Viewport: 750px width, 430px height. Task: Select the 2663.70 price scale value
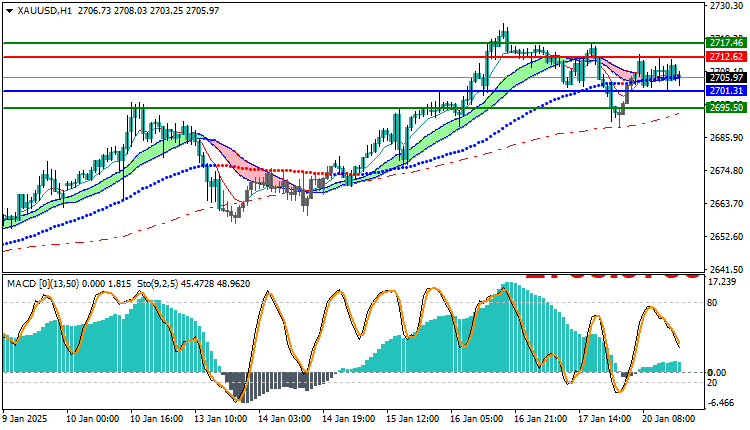tap(726, 204)
